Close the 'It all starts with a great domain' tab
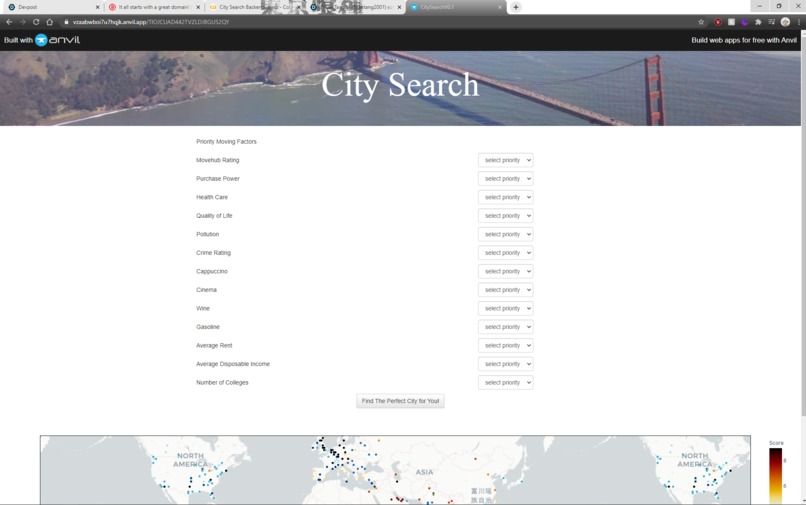The width and height of the screenshot is (806, 505). tap(198, 7)
